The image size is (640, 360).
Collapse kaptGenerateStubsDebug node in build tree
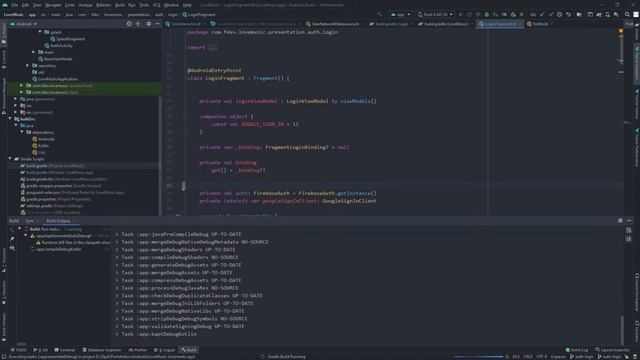26,236
